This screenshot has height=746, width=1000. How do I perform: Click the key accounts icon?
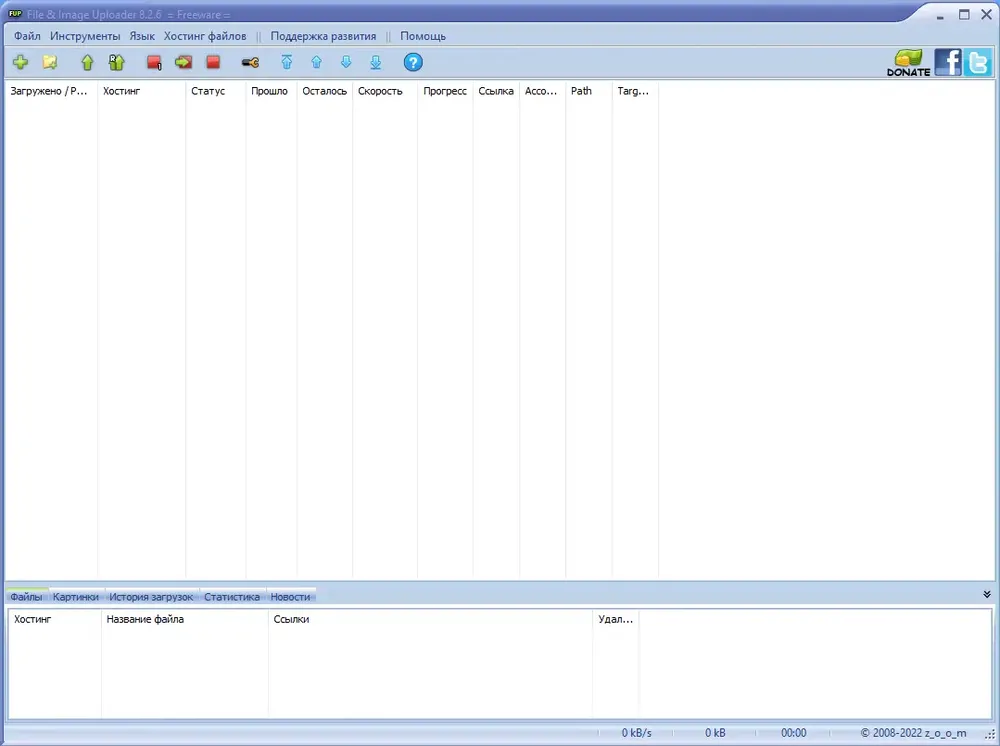point(251,62)
